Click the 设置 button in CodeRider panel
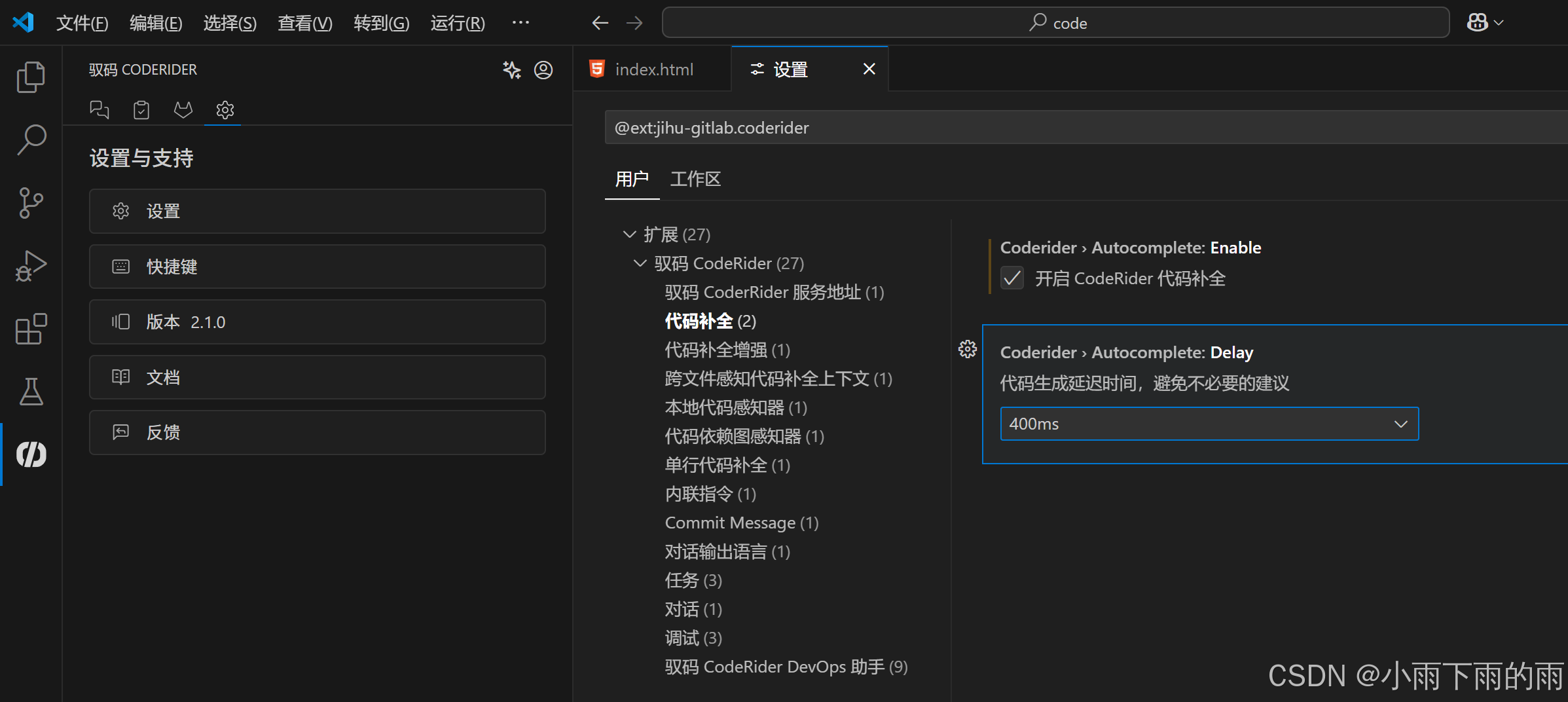Viewport: 1568px width, 702px height. click(318, 211)
